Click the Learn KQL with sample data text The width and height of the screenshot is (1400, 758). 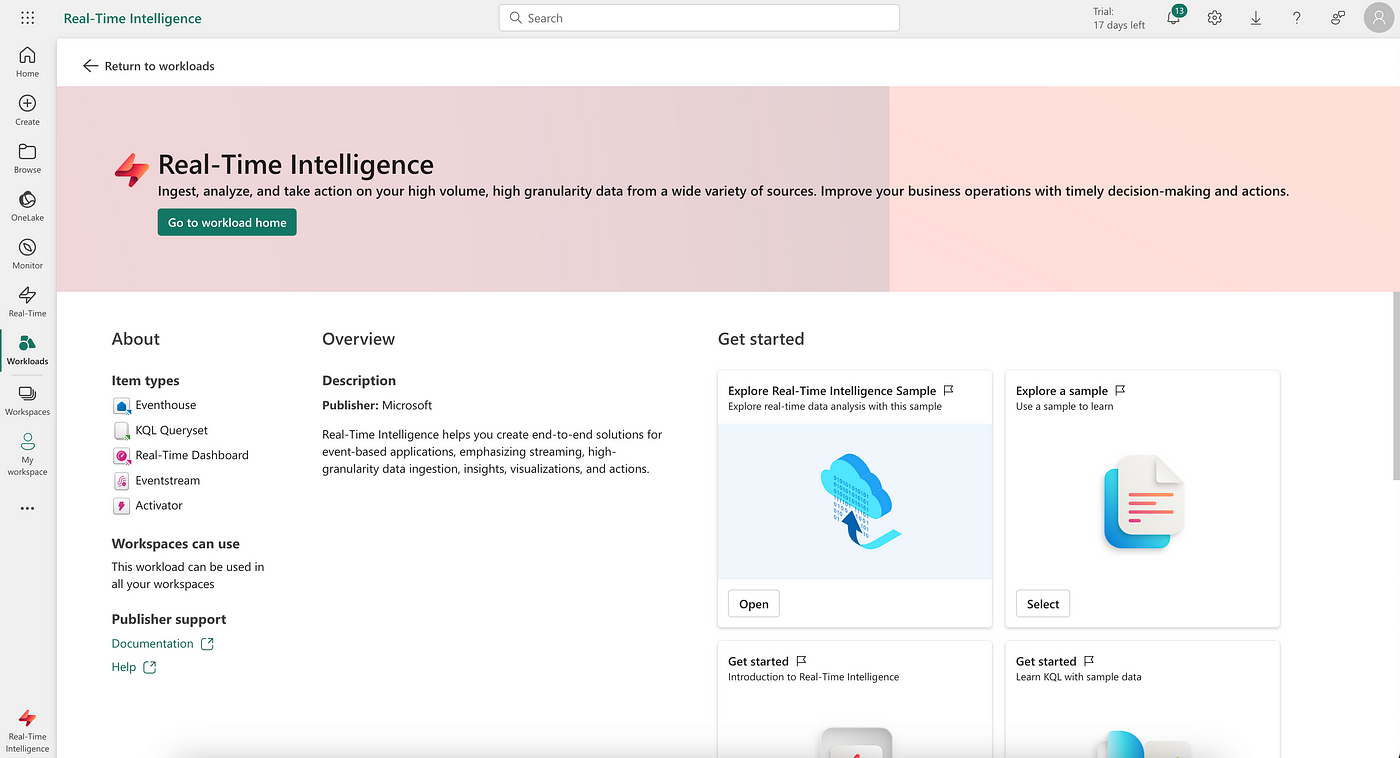coord(1079,677)
